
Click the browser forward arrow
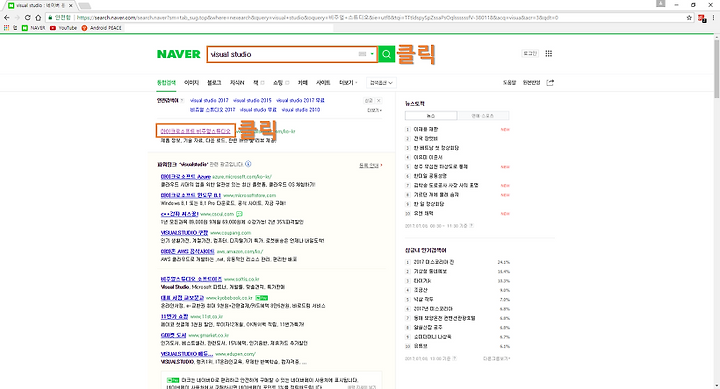click(17, 17)
